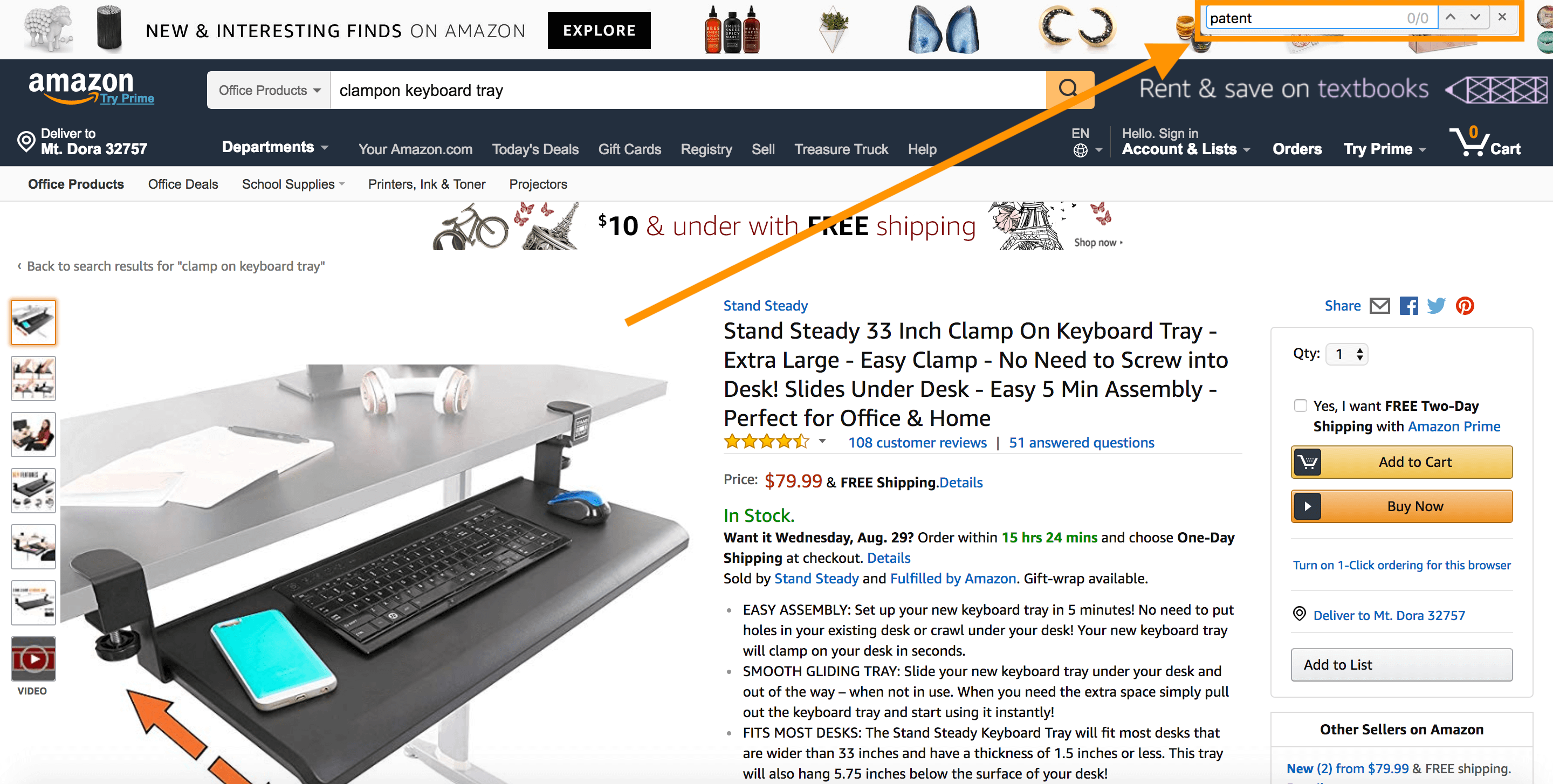Enable FREE Two-Day Shipping checkbox
The width and height of the screenshot is (1553, 784).
[x=1301, y=405]
